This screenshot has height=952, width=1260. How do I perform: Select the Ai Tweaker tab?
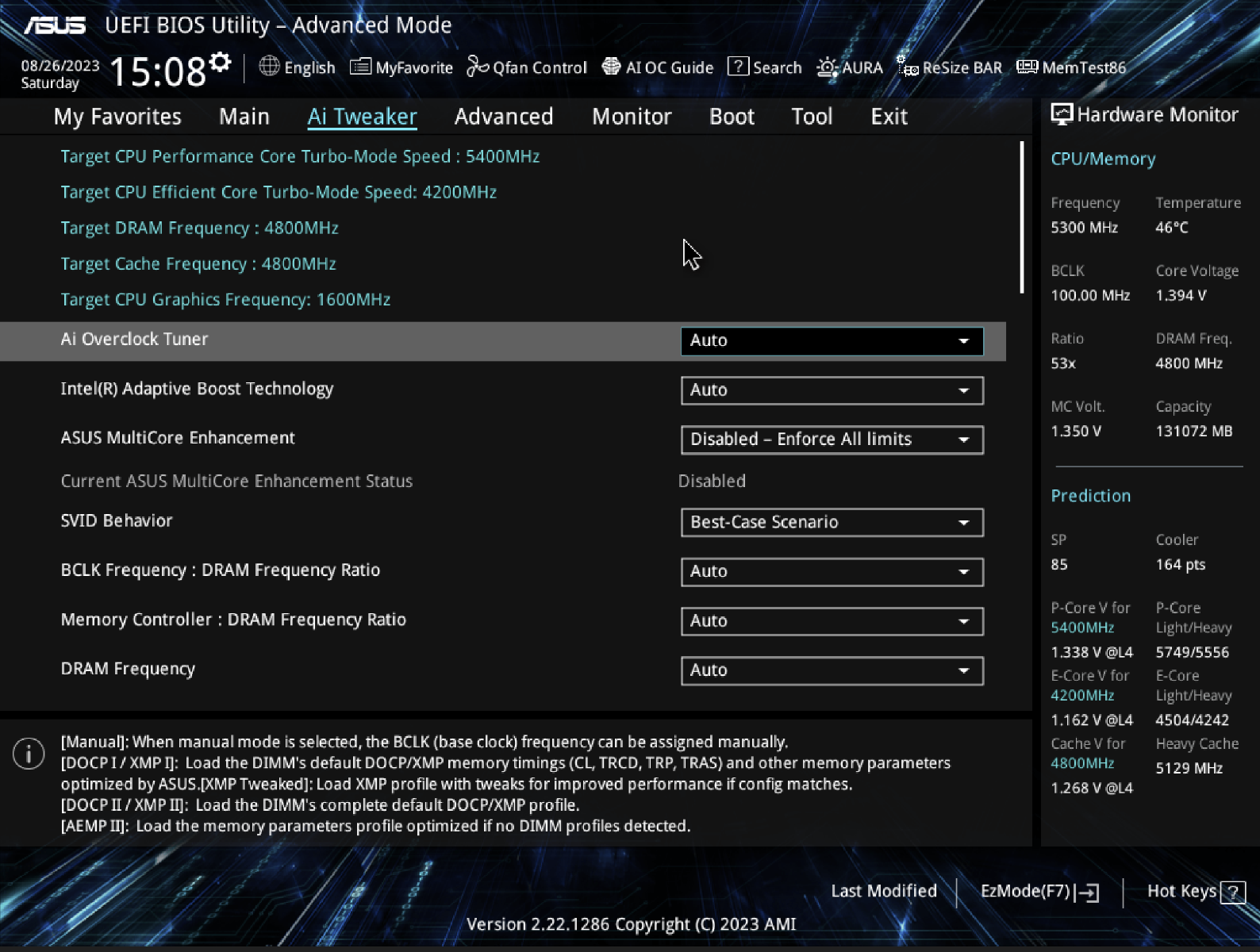[x=362, y=117]
